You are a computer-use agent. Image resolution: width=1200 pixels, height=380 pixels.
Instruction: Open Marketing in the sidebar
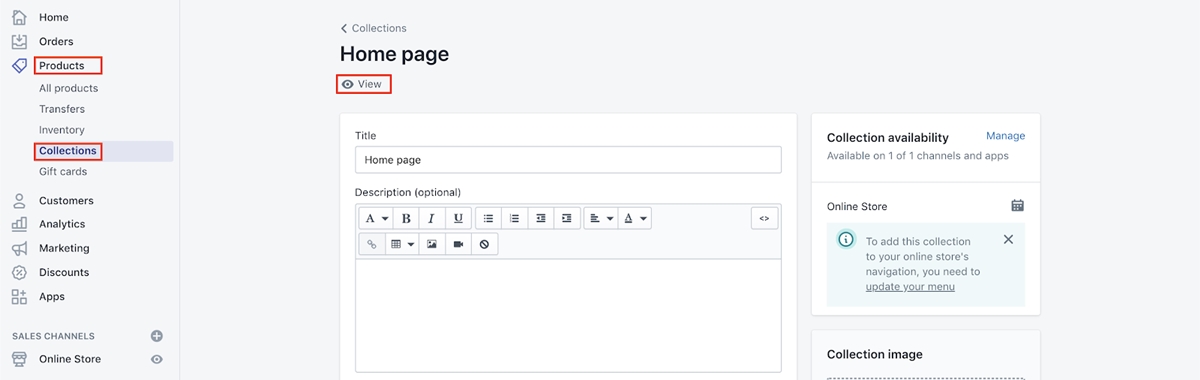pyautogui.click(x=64, y=248)
